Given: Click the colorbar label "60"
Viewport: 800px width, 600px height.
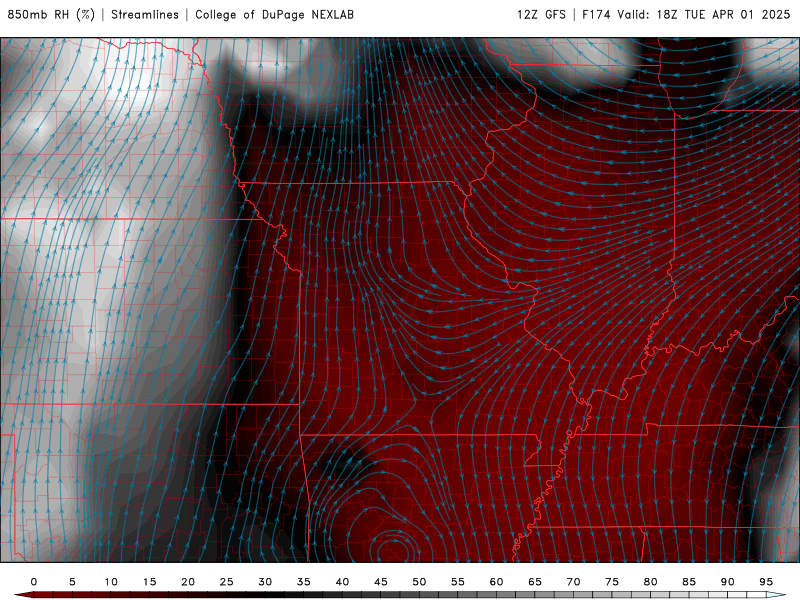Looking at the screenshot, I should [496, 582].
